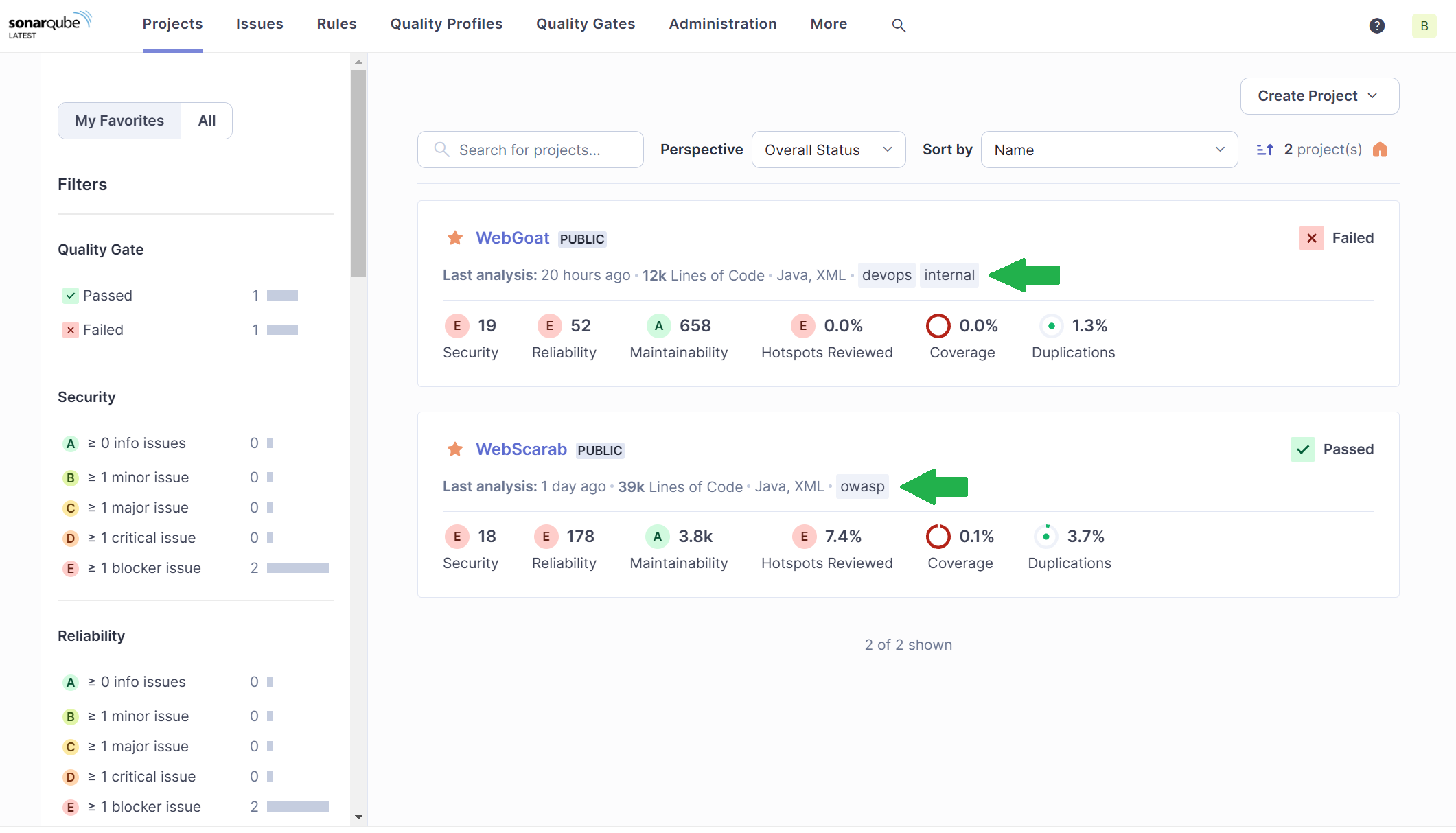Filter Reliability by D critical issue
Viewport: 1456px width, 833px height.
tap(195, 777)
